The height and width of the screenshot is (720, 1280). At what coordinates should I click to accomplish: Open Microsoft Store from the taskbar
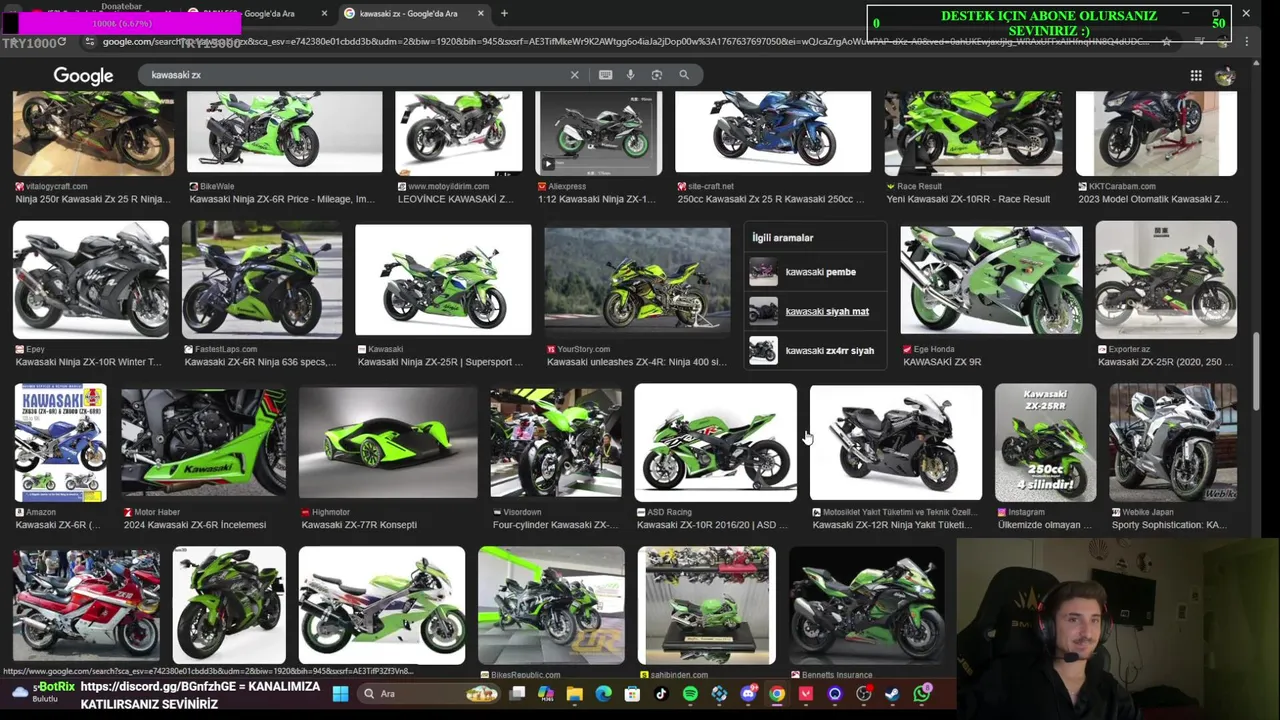pyautogui.click(x=633, y=694)
